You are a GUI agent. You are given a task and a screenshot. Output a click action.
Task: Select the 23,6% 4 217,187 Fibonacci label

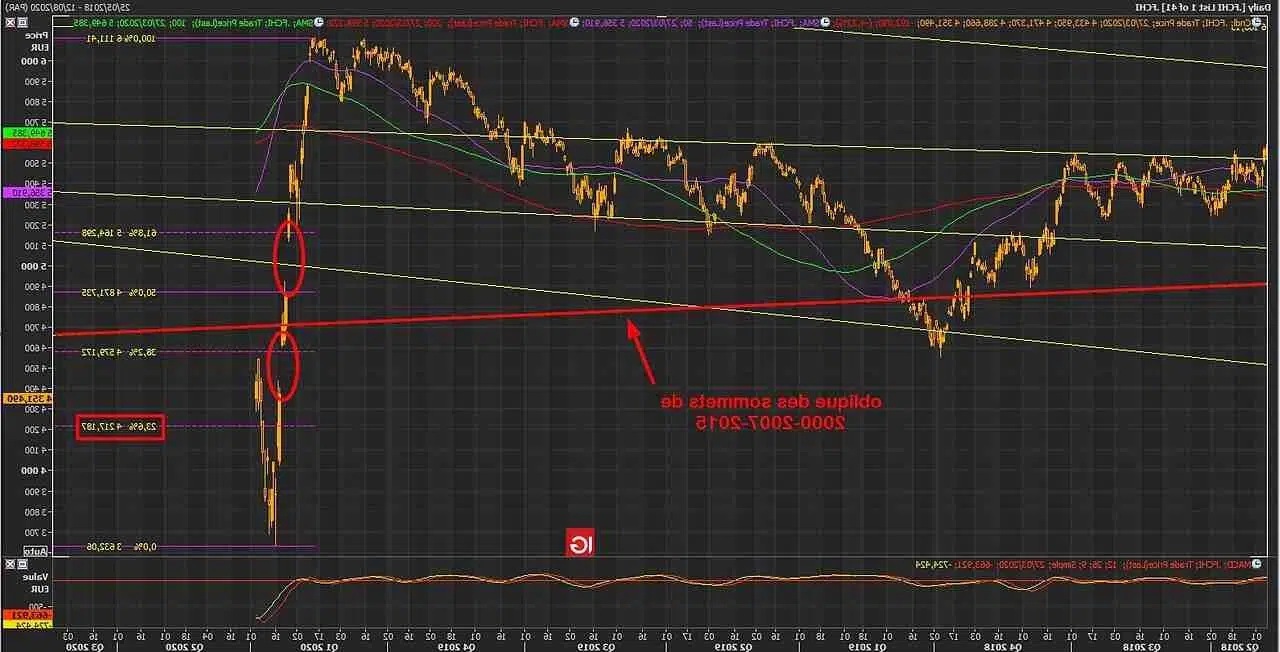[x=120, y=427]
